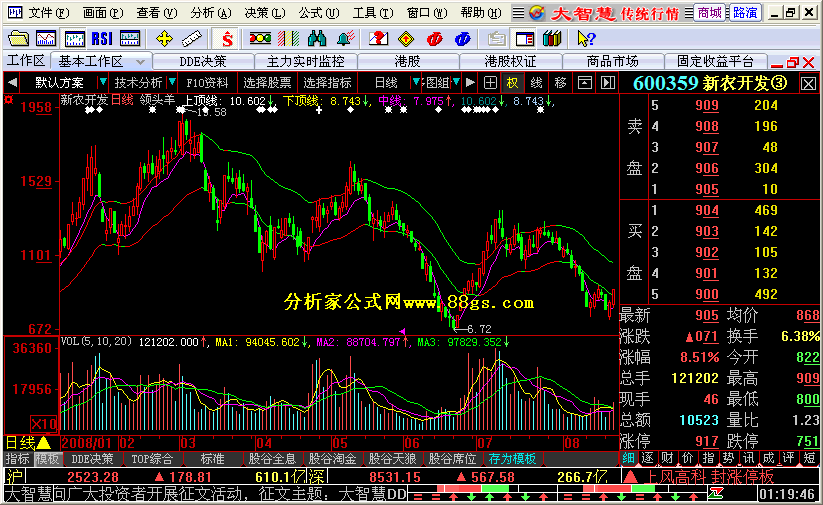Select the TOP综合 bottom template tab
823x505 pixels.
point(152,459)
